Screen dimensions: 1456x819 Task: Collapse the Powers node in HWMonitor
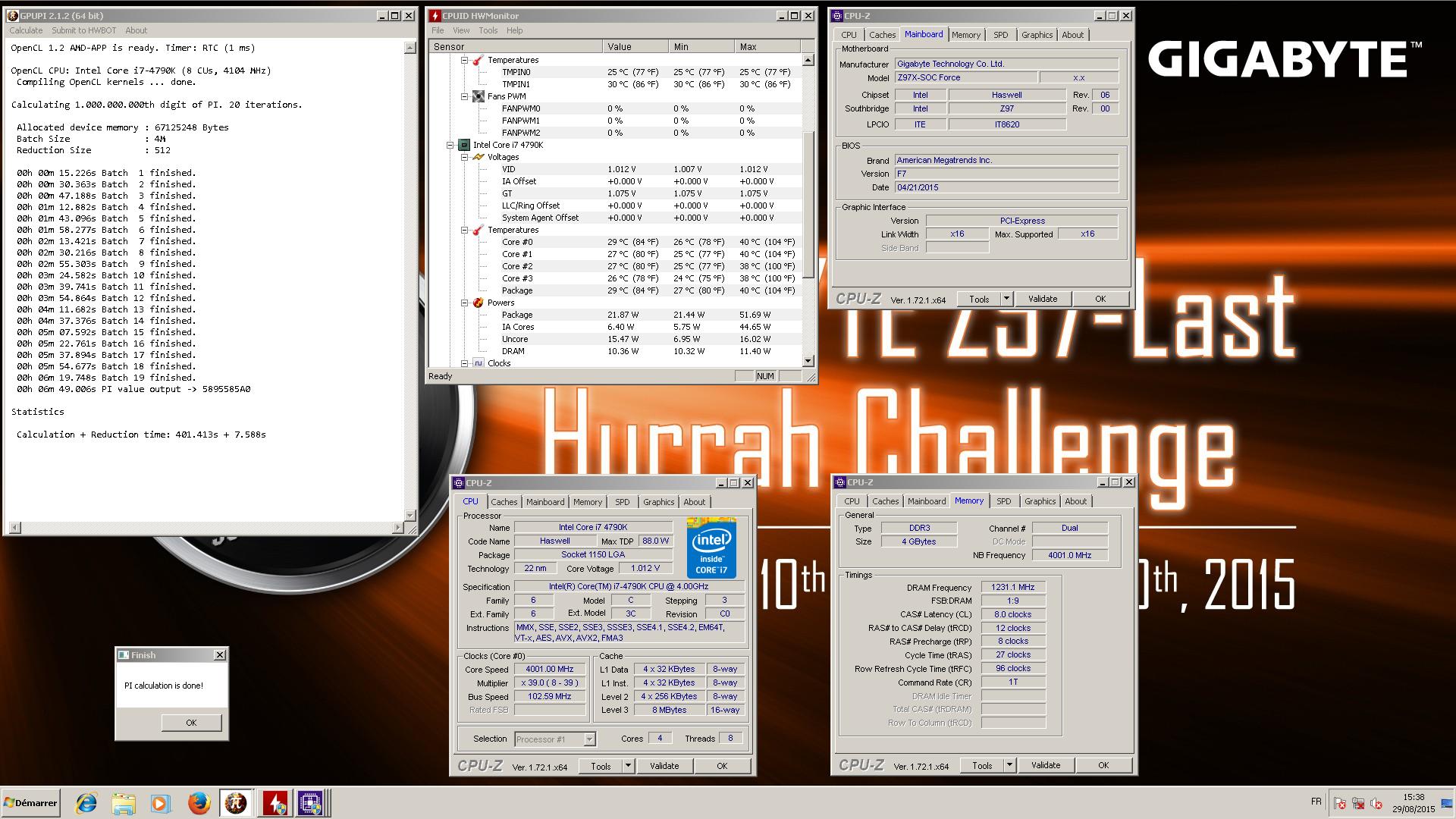pos(464,303)
